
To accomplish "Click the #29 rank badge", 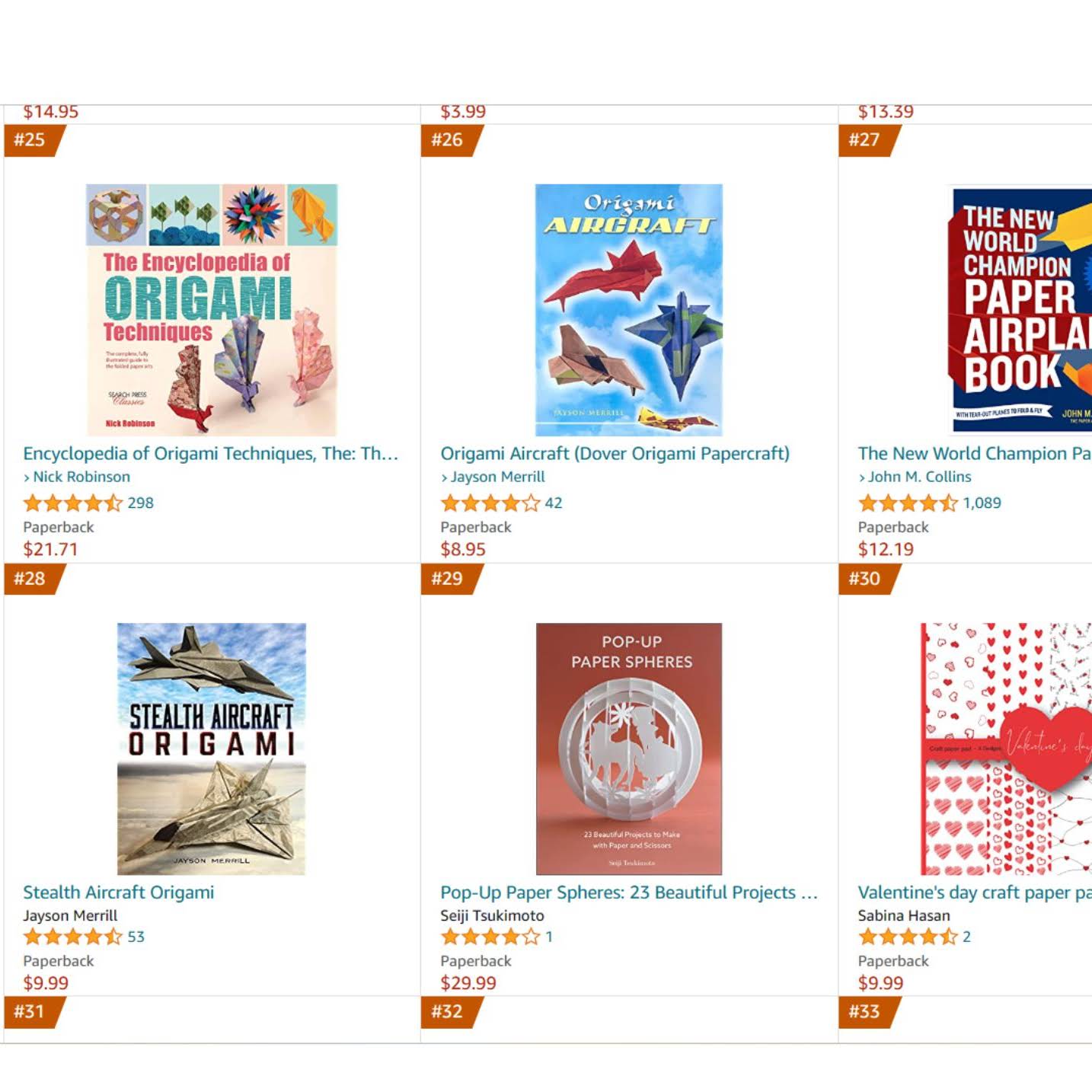I will point(448,579).
